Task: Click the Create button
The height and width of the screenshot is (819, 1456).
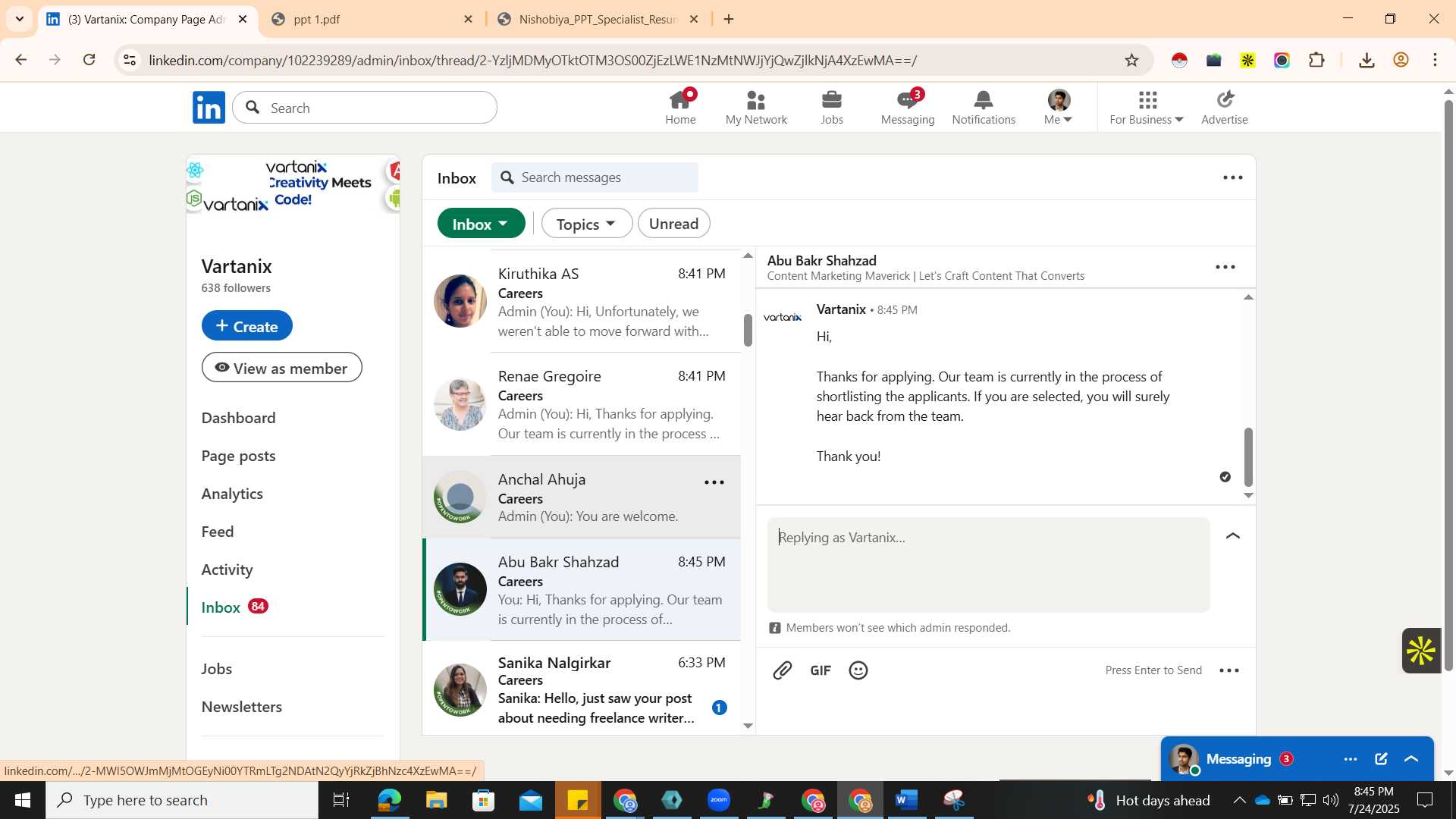Action: (x=246, y=326)
